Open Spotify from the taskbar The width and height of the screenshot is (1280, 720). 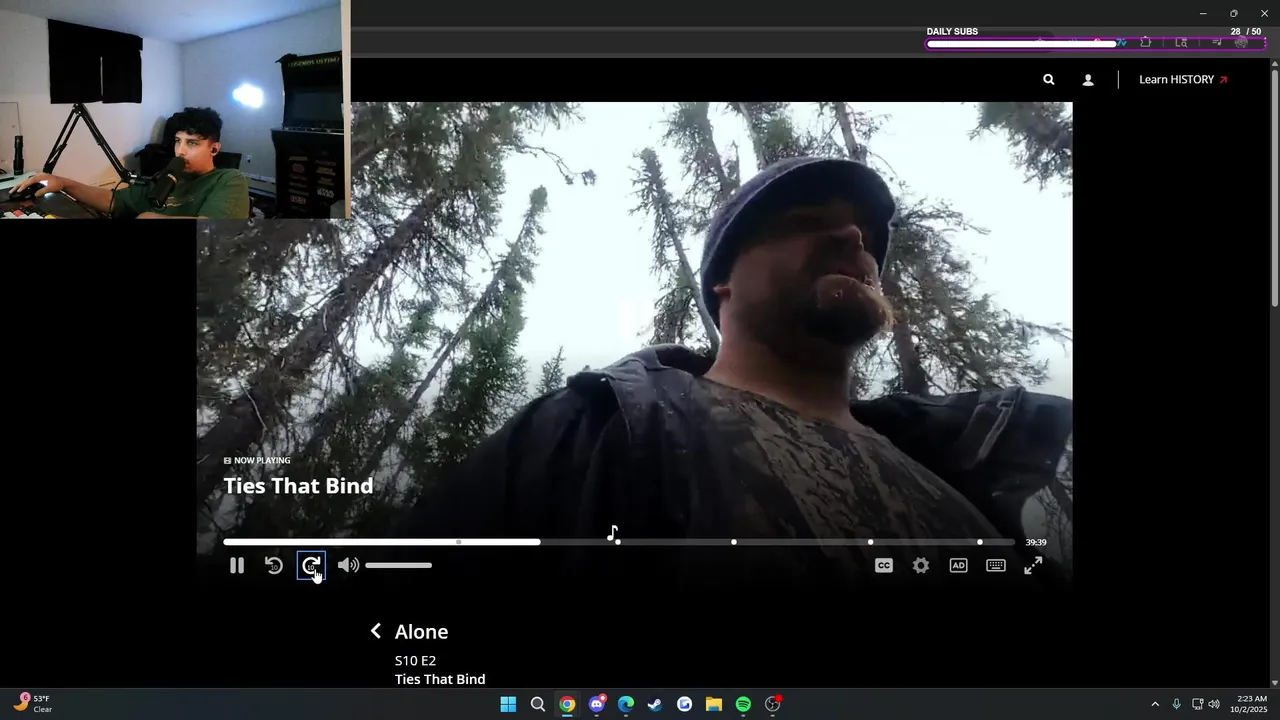click(x=743, y=704)
